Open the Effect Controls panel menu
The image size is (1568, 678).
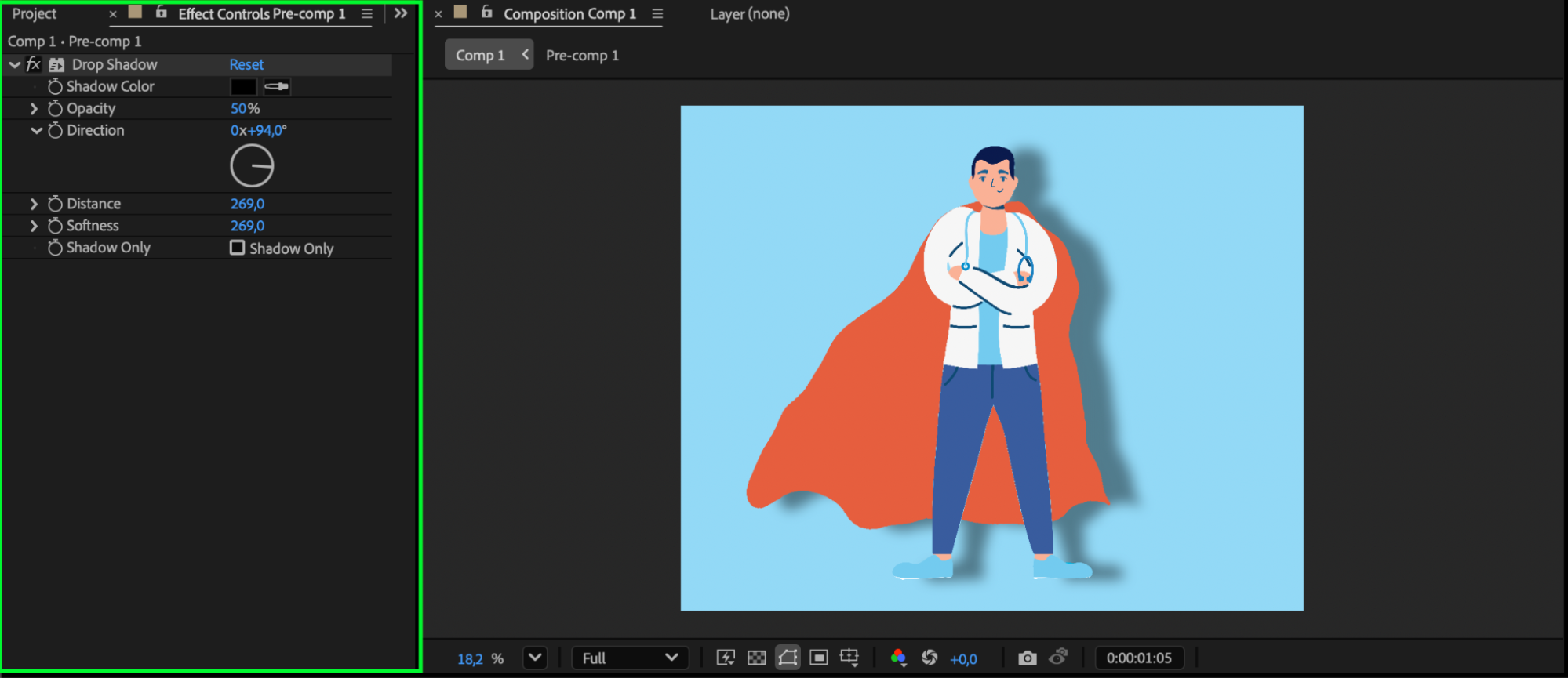click(x=366, y=14)
